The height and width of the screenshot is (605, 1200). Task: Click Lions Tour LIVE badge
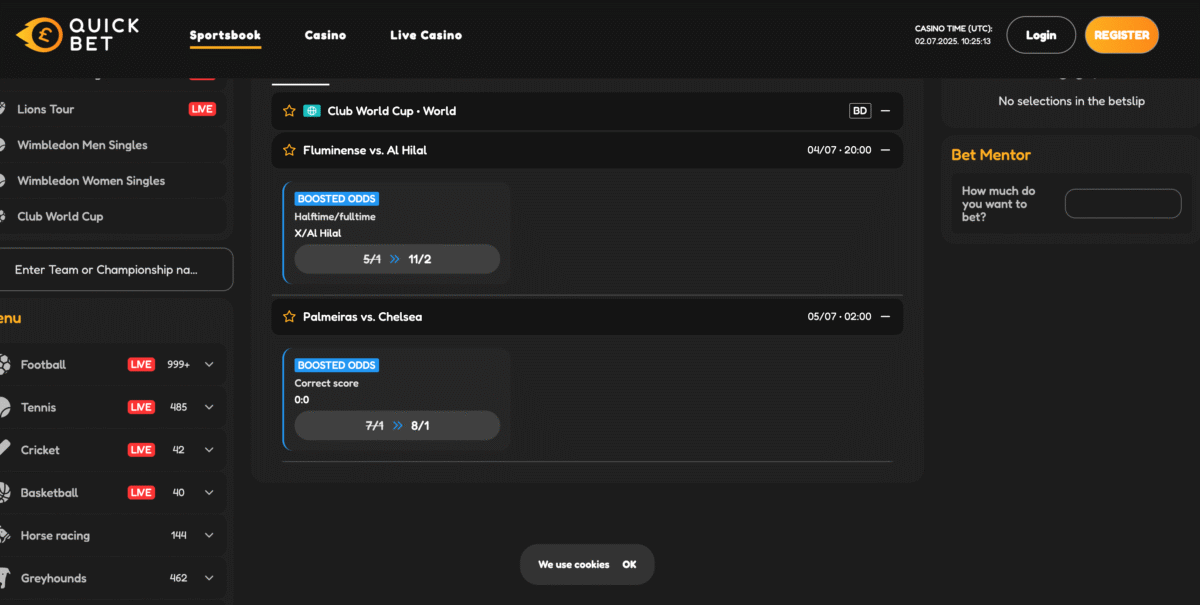pos(202,109)
